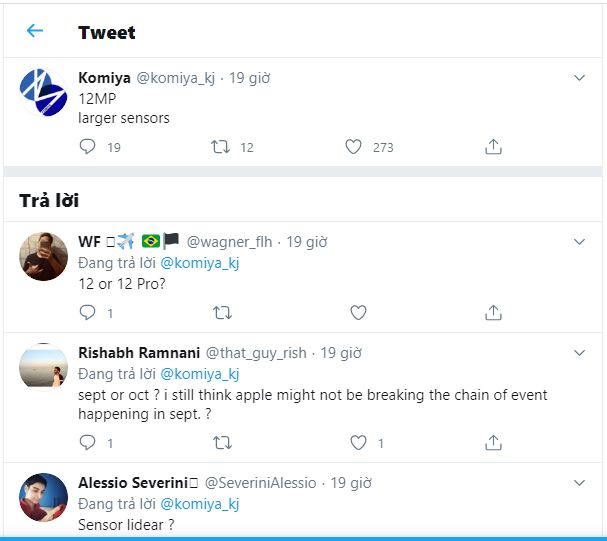Open options chevron on Alessio Severini's reply

580,483
